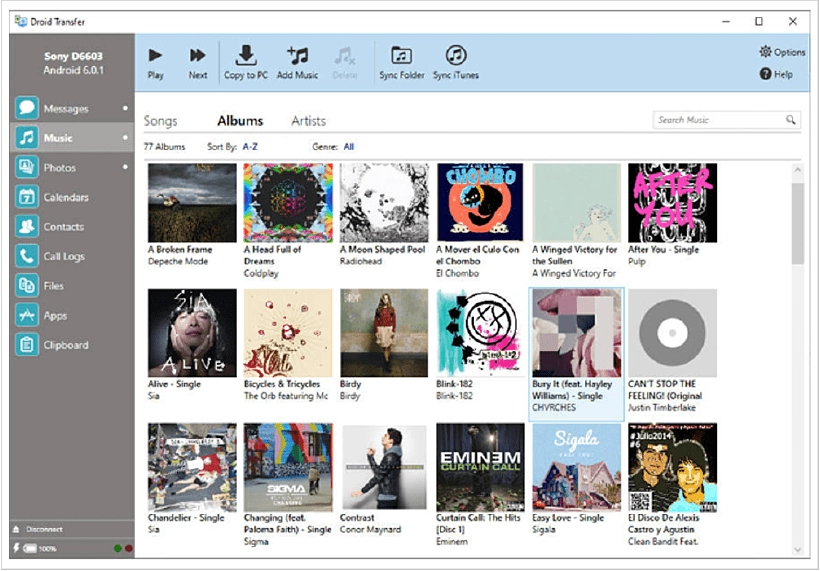820x571 pixels.
Task: Switch to Songs tab
Action: (161, 121)
